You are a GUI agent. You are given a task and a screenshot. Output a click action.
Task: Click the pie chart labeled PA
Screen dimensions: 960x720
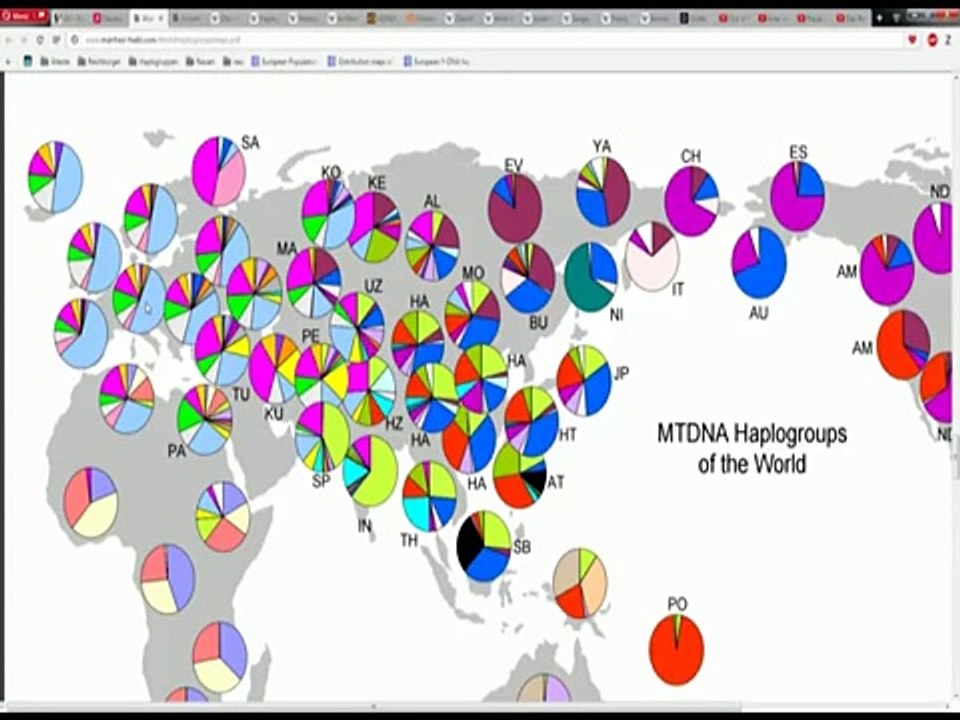click(204, 420)
